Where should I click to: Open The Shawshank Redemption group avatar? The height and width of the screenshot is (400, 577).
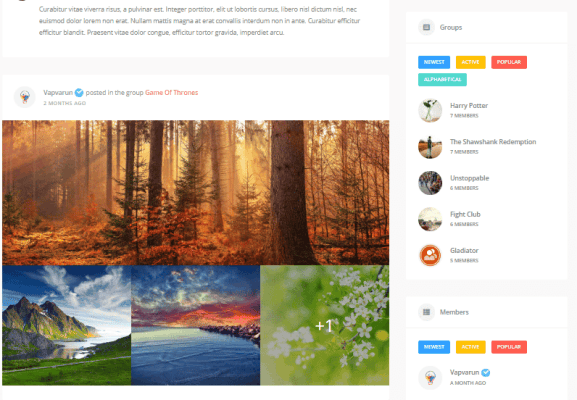(430, 146)
